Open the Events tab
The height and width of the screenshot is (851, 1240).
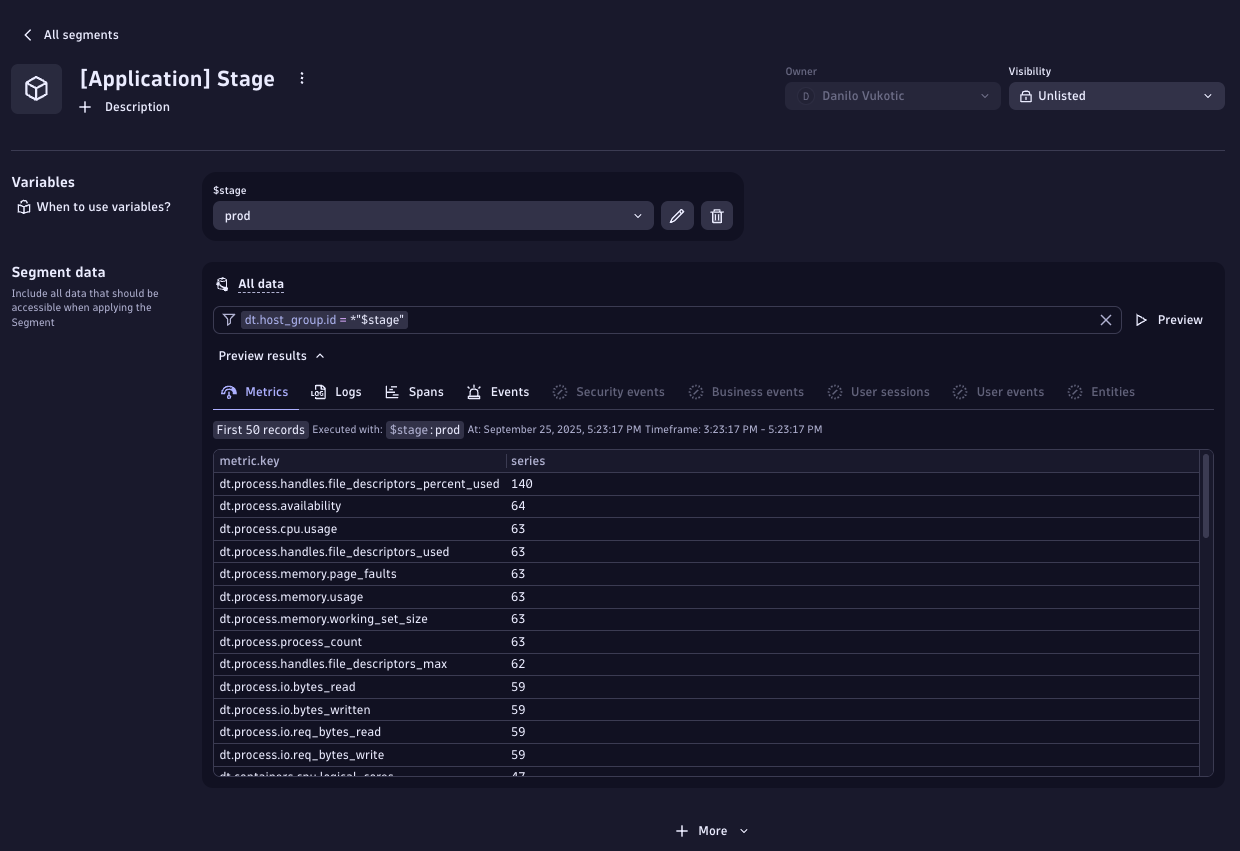[x=498, y=392]
